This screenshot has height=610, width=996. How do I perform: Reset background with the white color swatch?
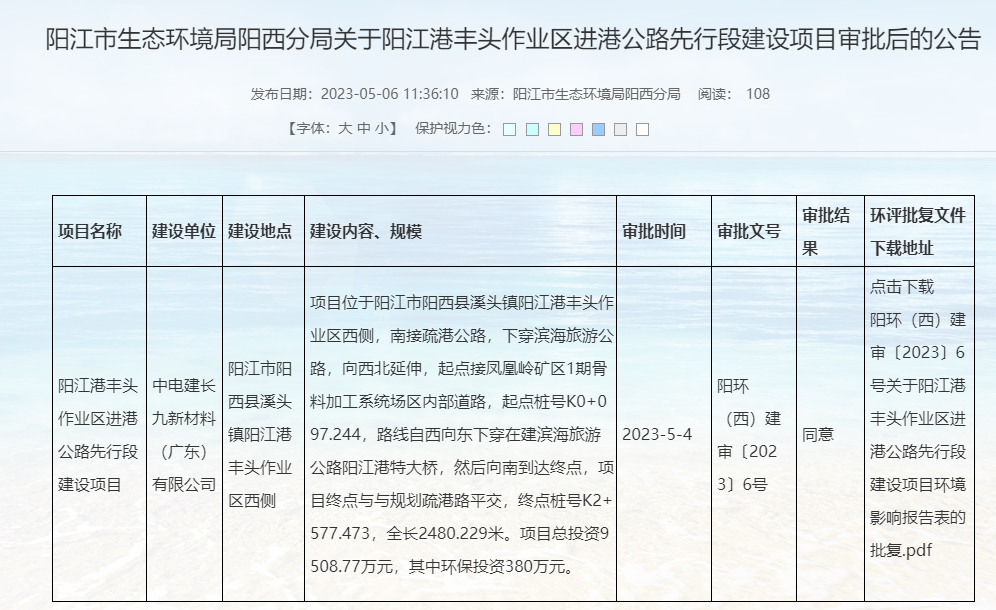642,129
